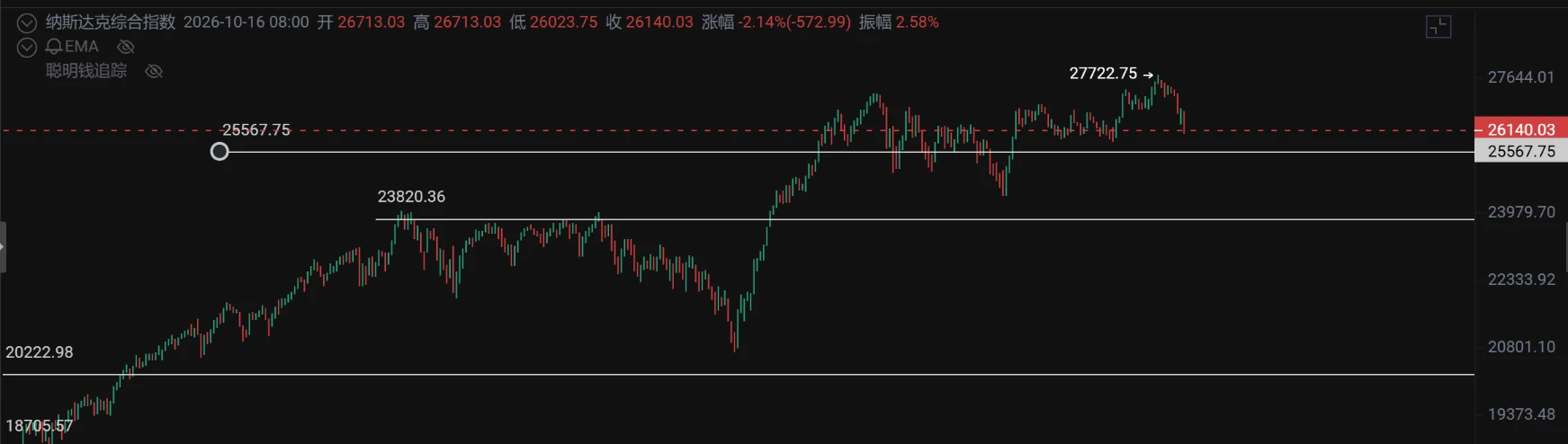
Task: Click the 25567.75 price axis tag
Action: coord(1521,151)
